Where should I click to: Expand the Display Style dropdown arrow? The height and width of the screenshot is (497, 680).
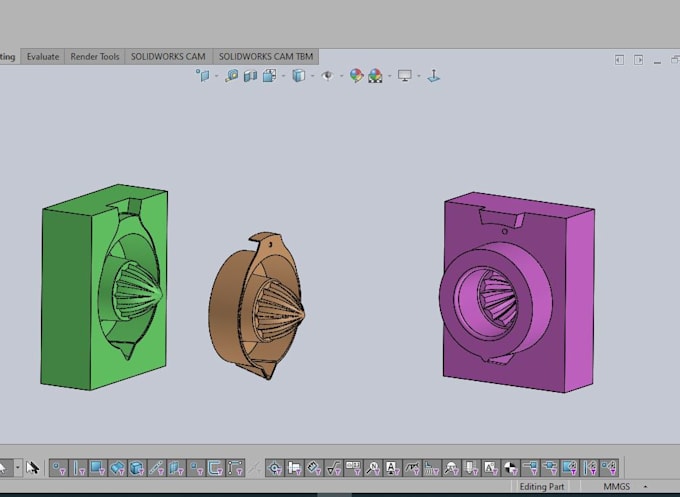[x=312, y=76]
